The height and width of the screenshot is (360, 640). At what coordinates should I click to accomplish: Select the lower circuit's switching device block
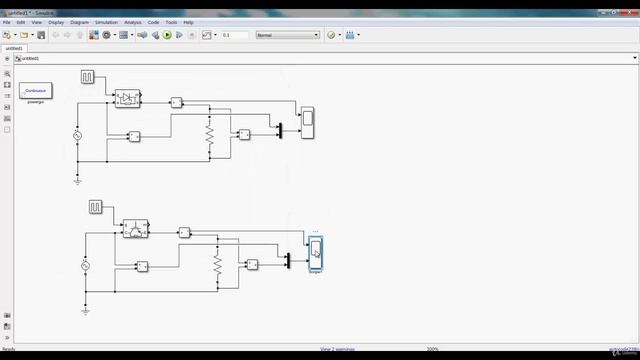(x=136, y=229)
